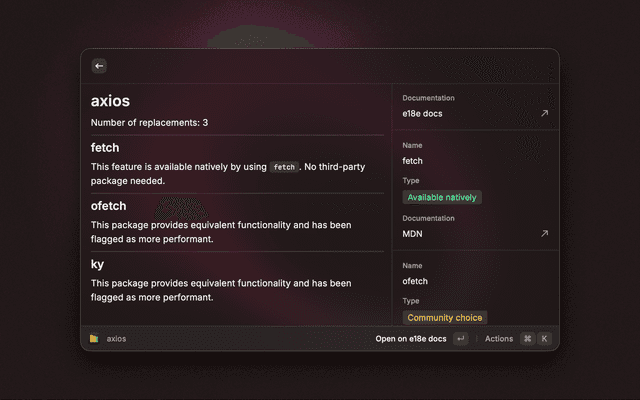Click the Enter key icon beside Open on e18e docs

pyautogui.click(x=461, y=338)
